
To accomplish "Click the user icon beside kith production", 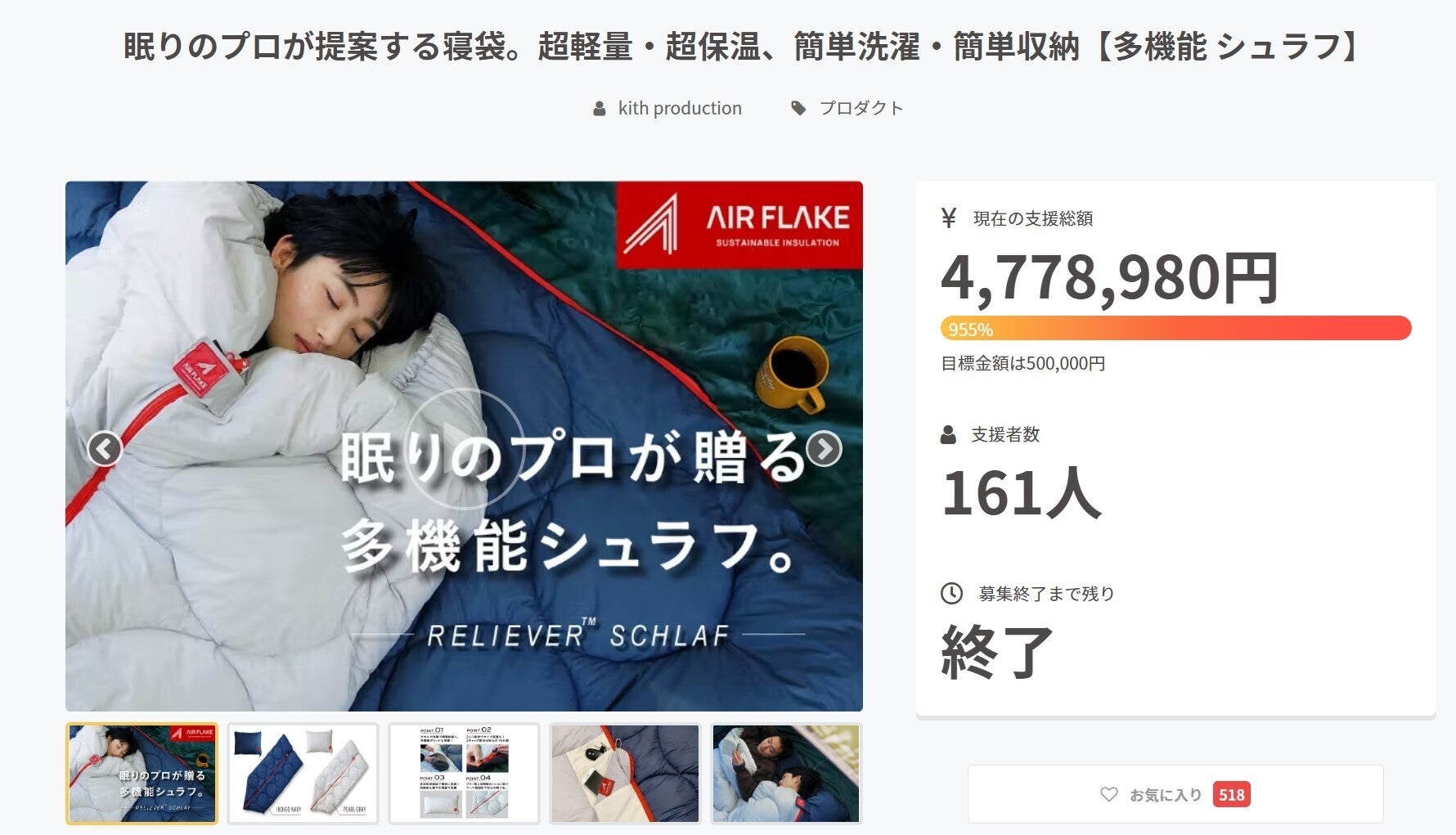I will tap(600, 108).
